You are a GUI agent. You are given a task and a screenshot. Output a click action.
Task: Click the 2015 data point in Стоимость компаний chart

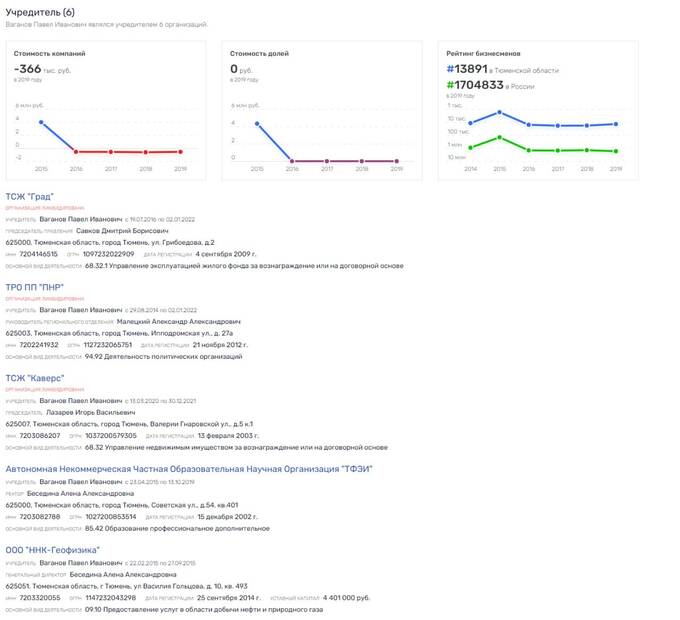tap(41, 122)
